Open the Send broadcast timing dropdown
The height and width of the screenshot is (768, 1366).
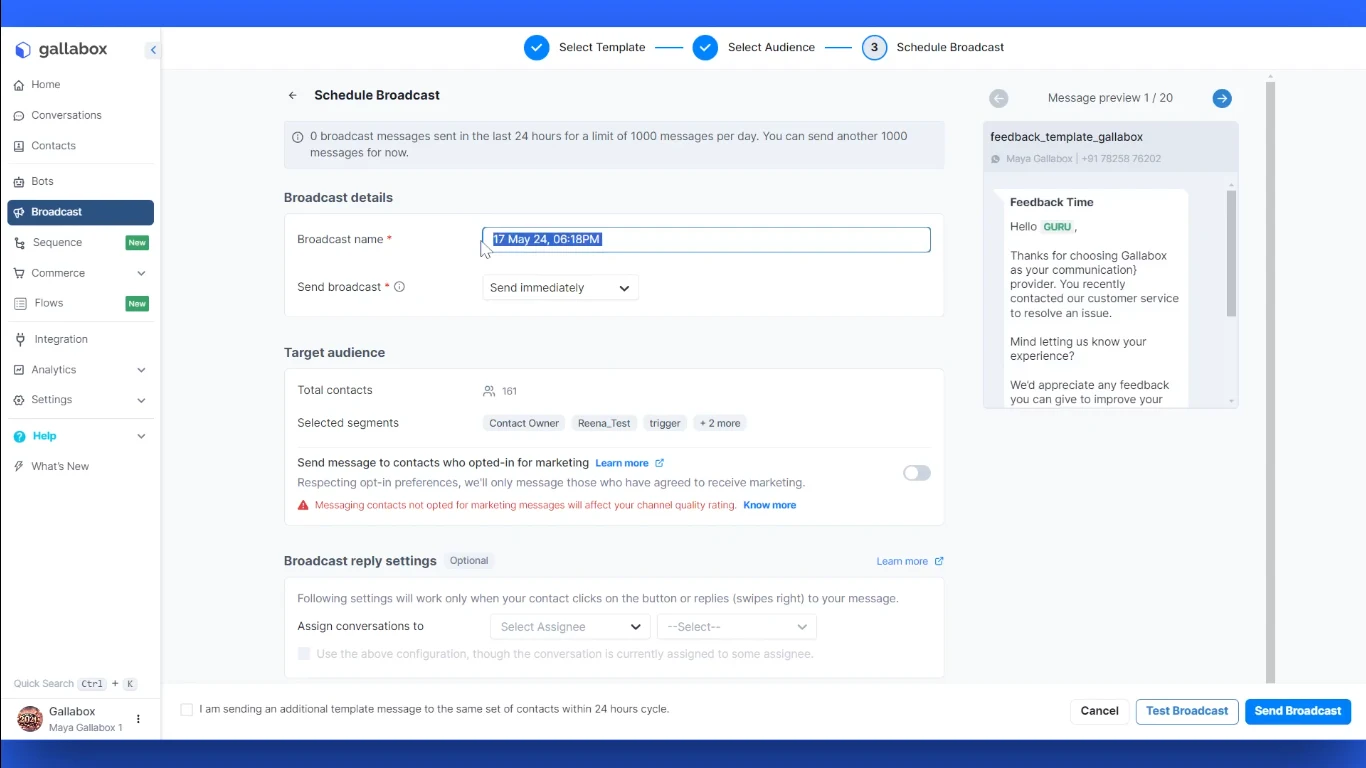(x=559, y=287)
